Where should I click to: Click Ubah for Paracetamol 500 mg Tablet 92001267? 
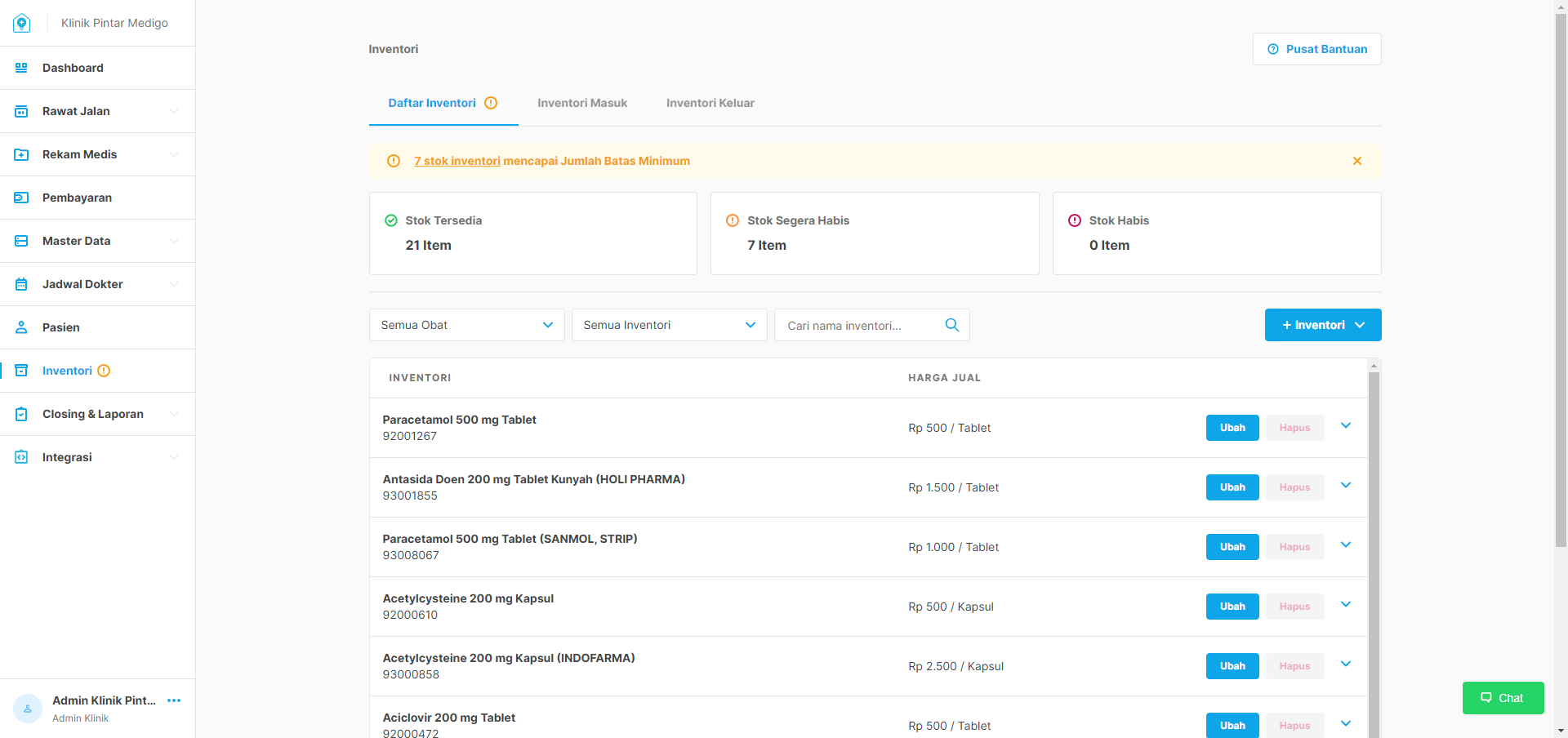pyautogui.click(x=1232, y=428)
